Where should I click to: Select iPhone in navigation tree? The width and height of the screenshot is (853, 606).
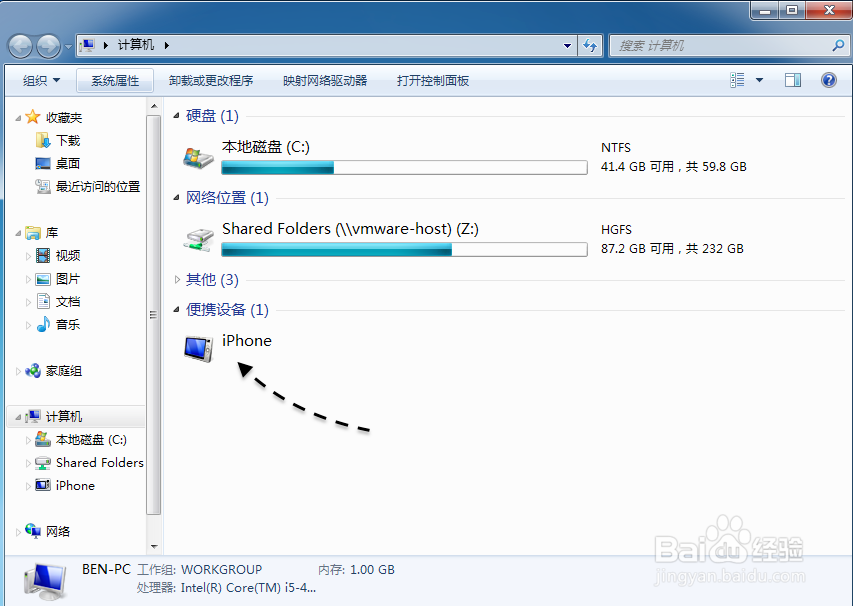[x=75, y=485]
